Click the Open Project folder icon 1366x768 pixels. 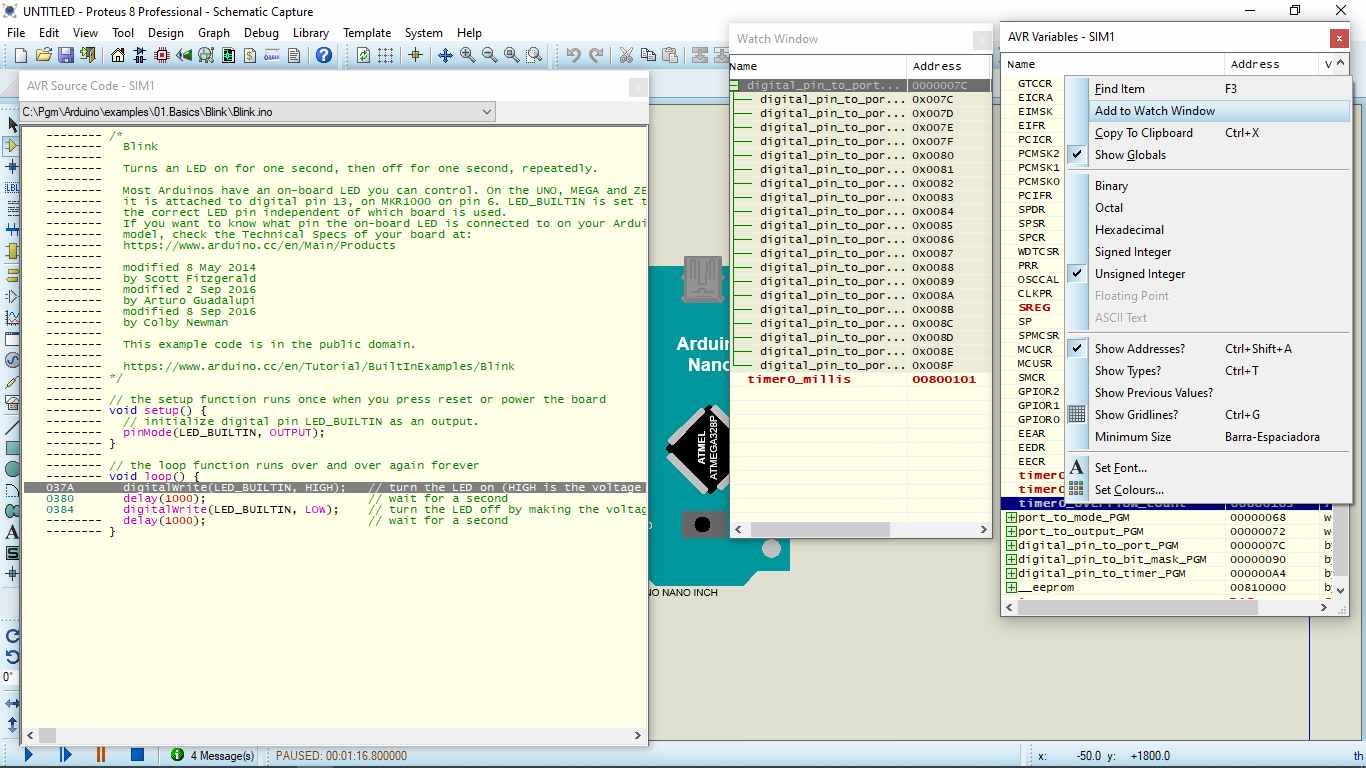pyautogui.click(x=43, y=55)
